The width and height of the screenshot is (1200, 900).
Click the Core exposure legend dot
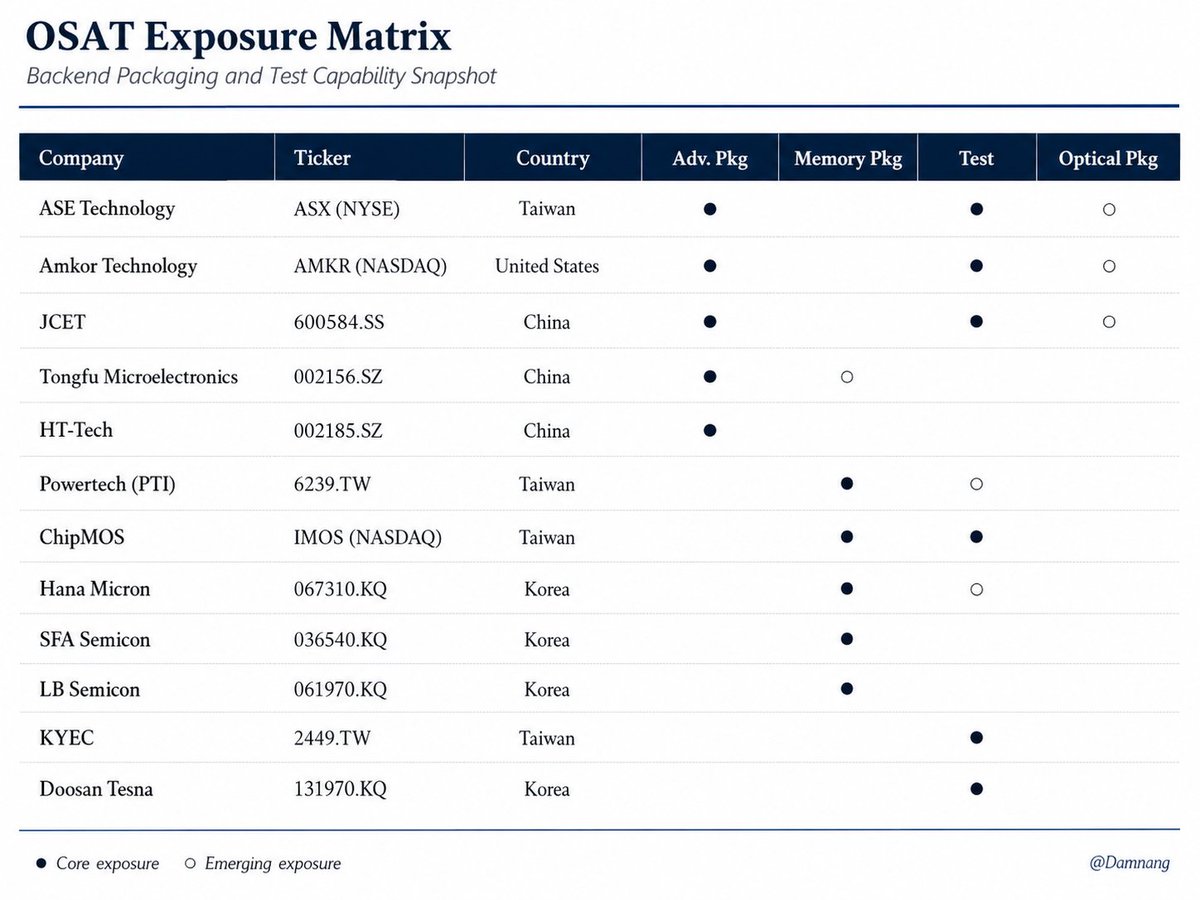click(x=40, y=864)
